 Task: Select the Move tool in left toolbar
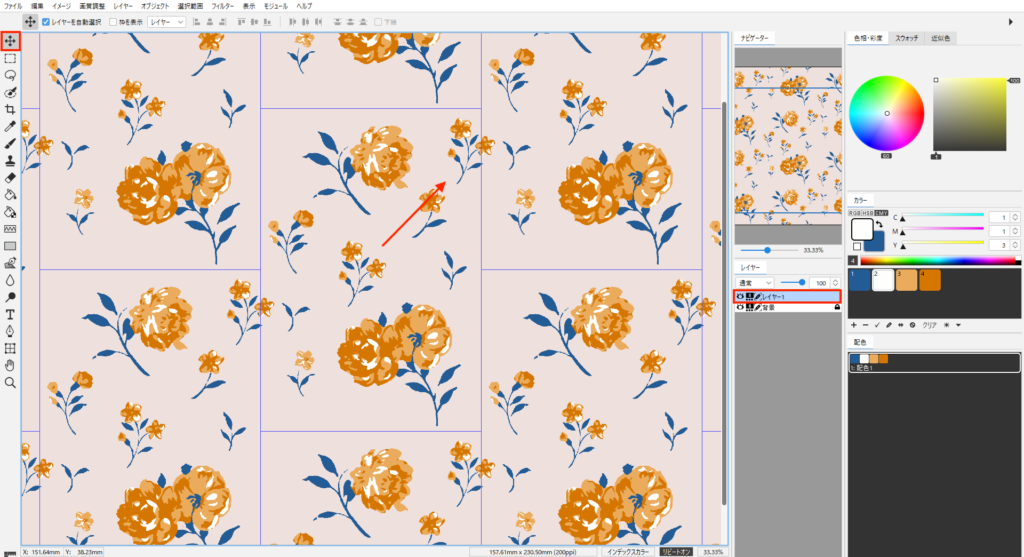(10, 41)
